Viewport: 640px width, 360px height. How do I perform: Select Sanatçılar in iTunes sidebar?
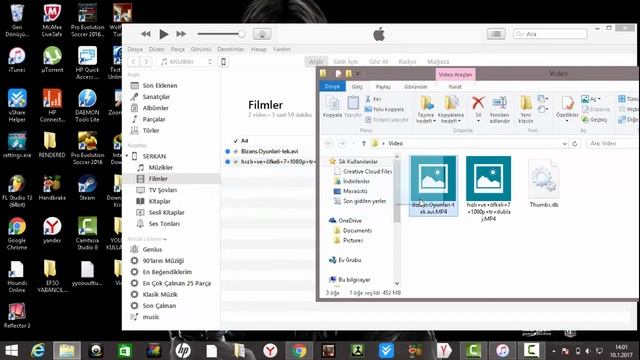[156, 97]
